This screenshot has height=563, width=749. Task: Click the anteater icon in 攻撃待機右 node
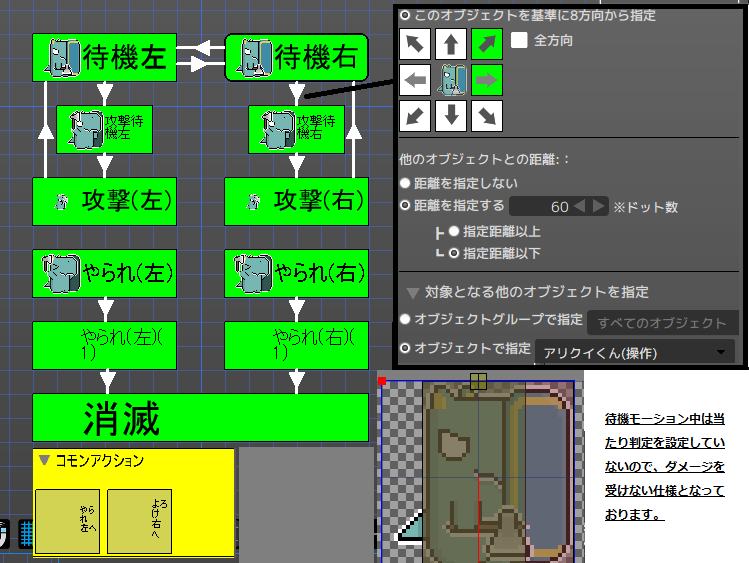[x=278, y=130]
